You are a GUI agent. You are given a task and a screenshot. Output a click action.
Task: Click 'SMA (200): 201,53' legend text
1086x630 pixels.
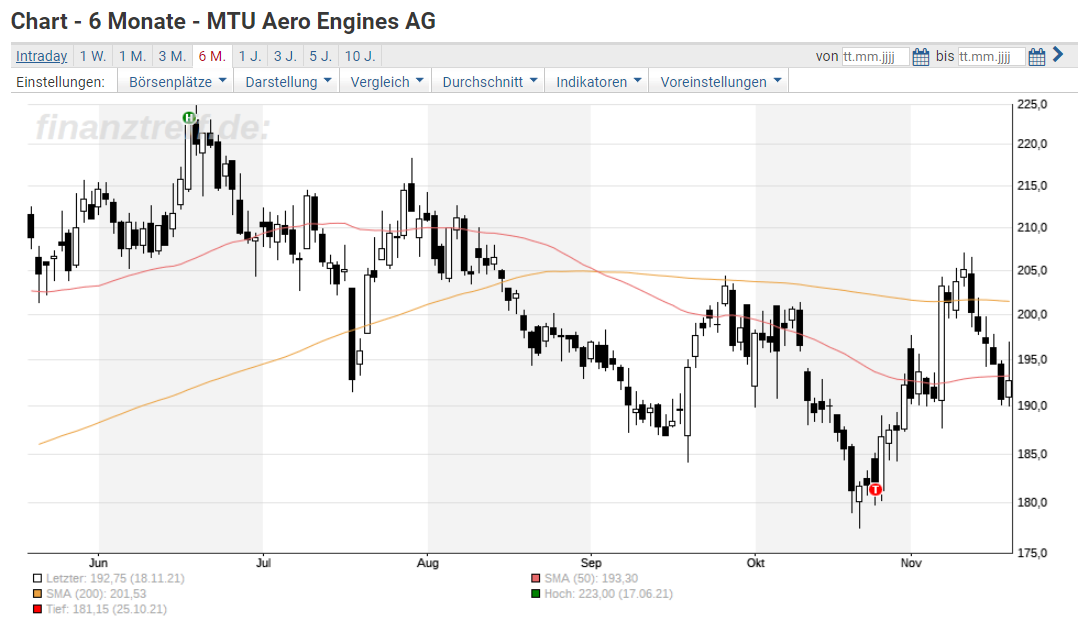pyautogui.click(x=96, y=594)
